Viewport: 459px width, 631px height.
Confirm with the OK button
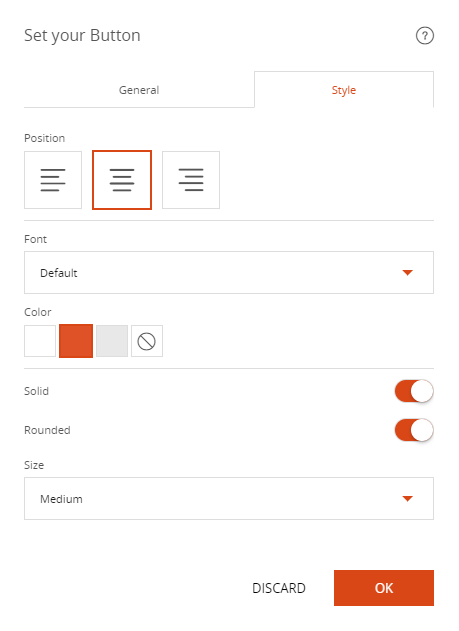pos(384,588)
